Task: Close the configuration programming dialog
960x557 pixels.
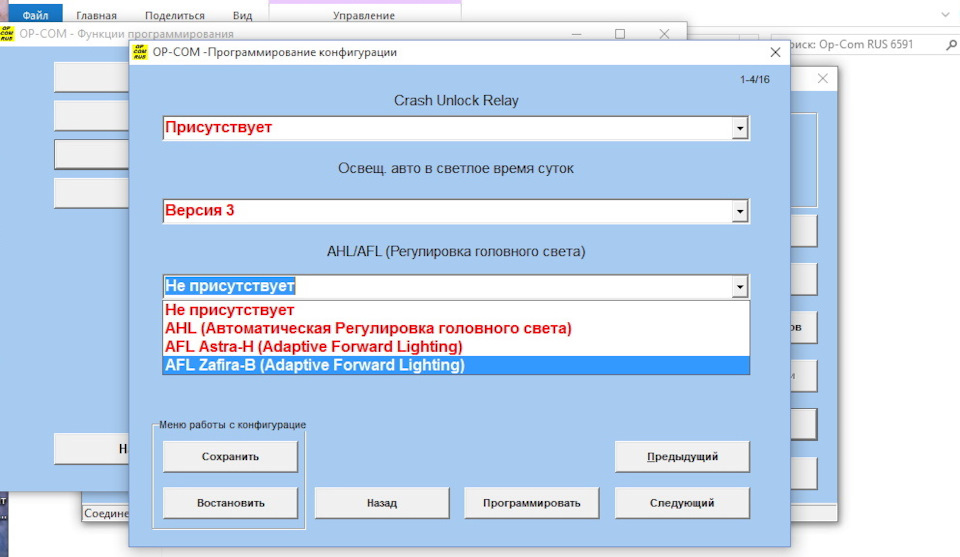Action: (774, 52)
